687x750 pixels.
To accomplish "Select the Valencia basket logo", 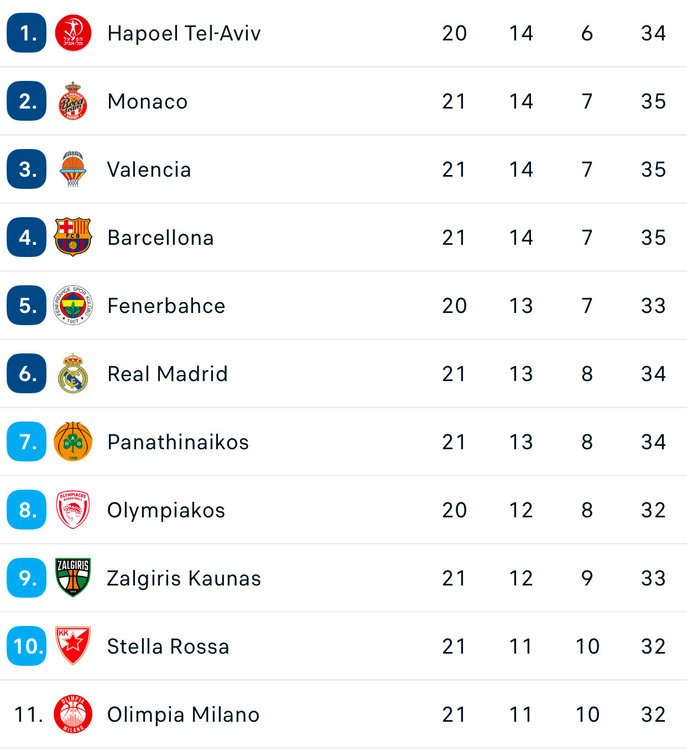I will (x=73, y=169).
